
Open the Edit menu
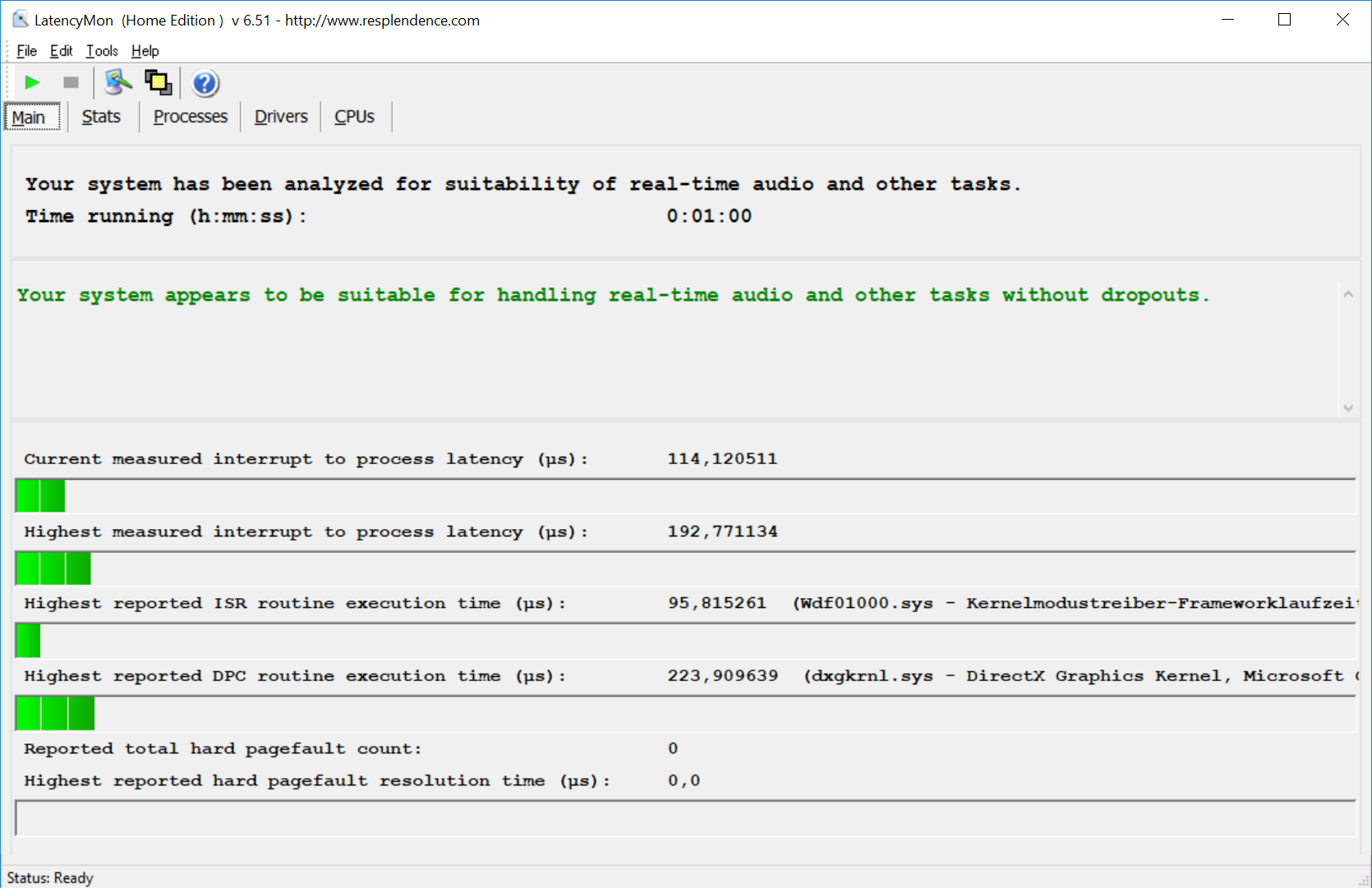point(61,51)
